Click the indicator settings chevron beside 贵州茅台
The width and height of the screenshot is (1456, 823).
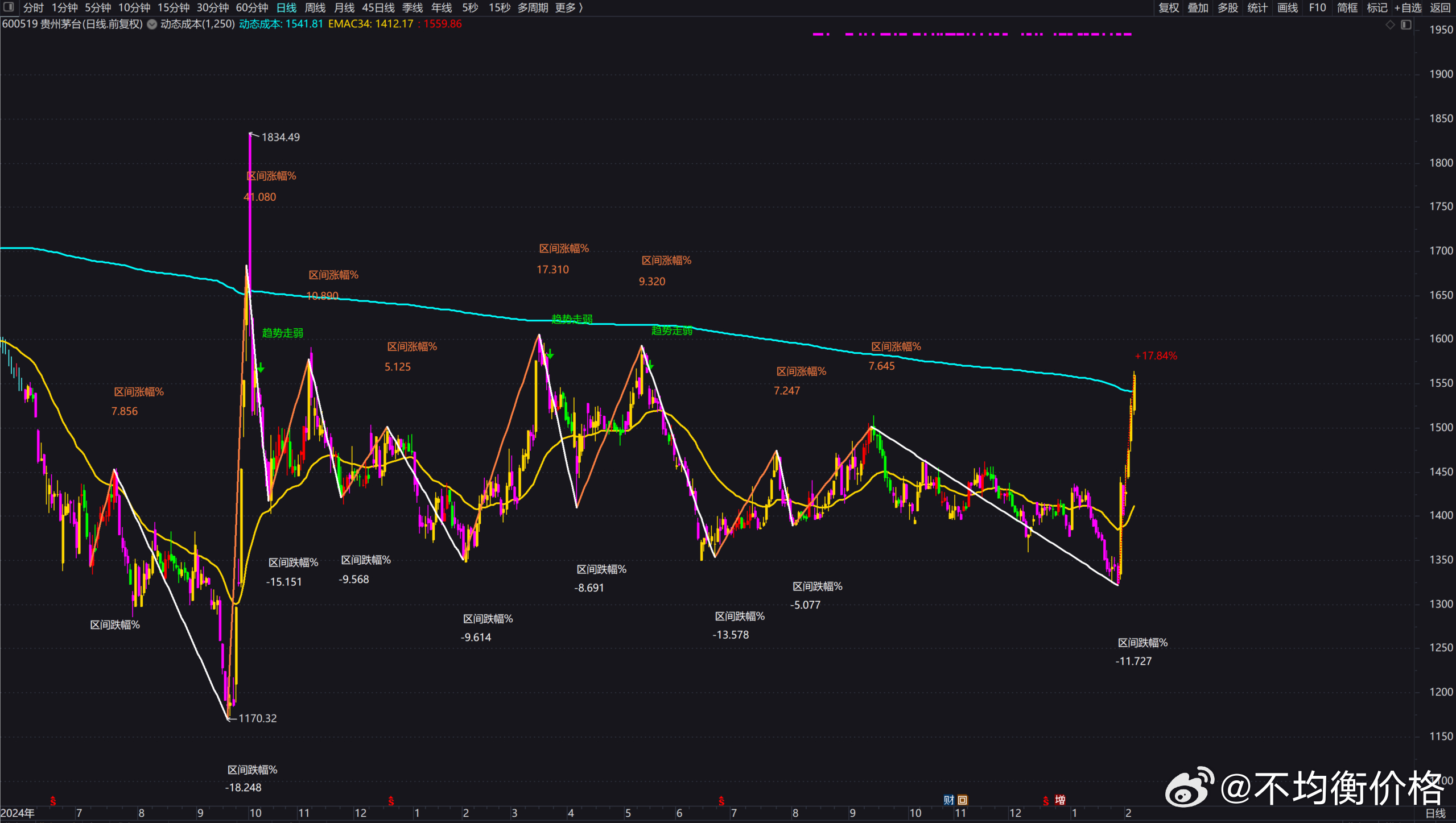(x=152, y=24)
